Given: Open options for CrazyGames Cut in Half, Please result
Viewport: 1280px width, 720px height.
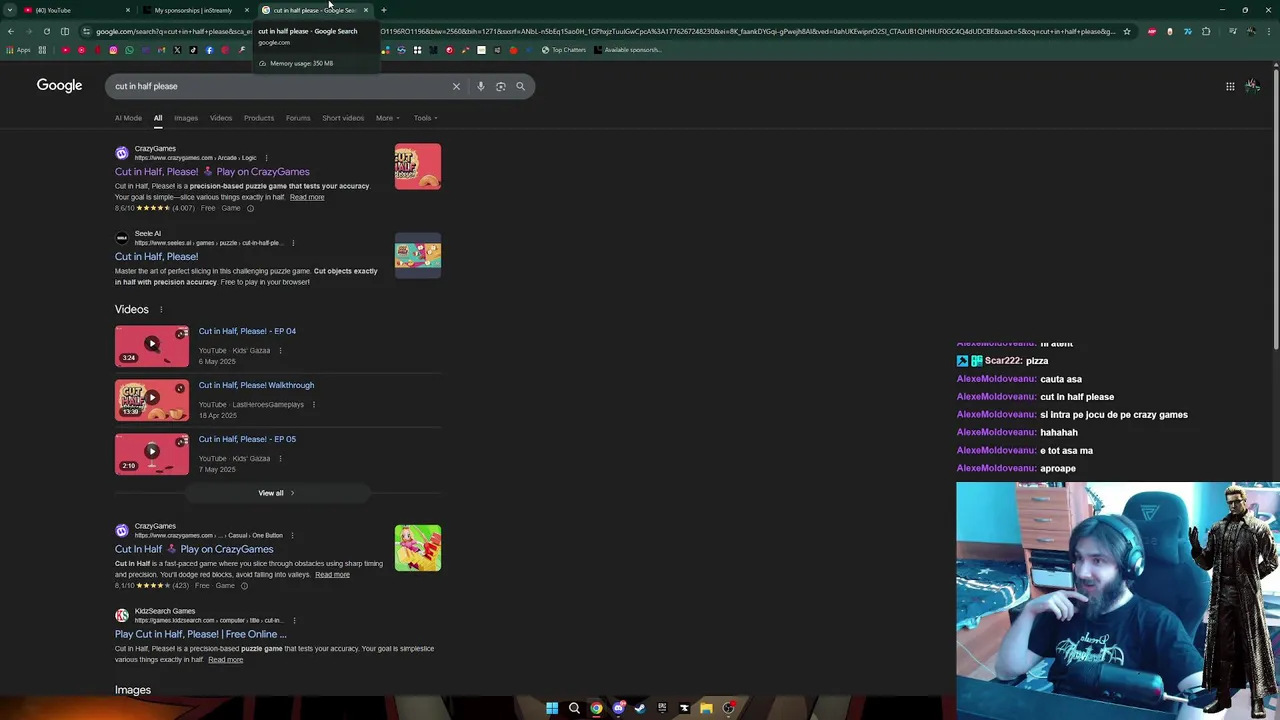Looking at the screenshot, I should point(266,158).
